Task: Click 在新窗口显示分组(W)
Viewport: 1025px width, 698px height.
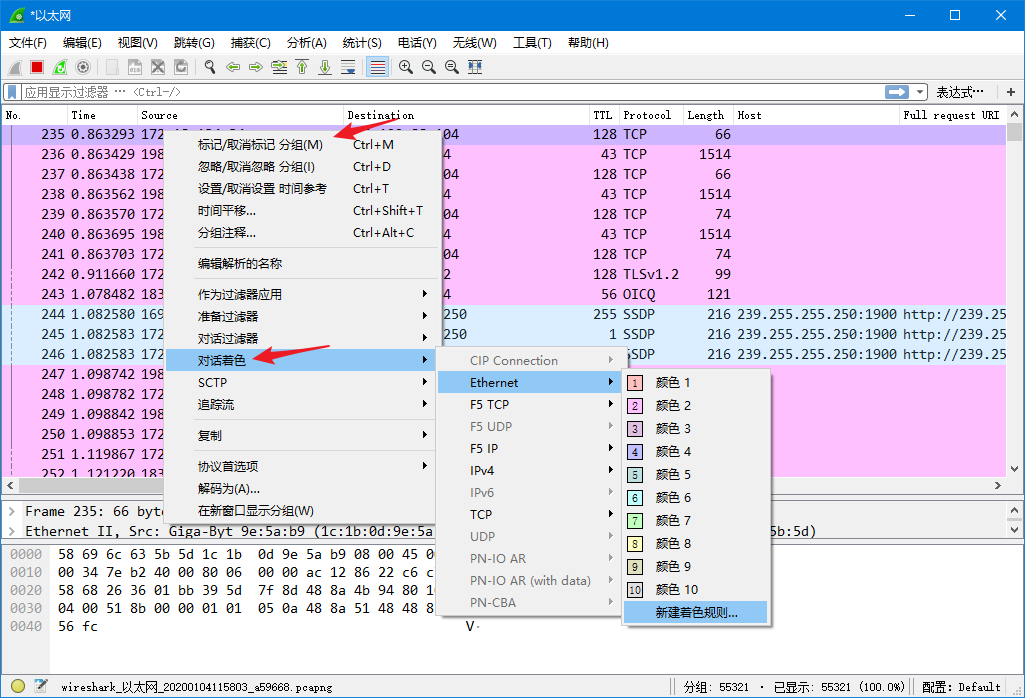Action: 301,511
